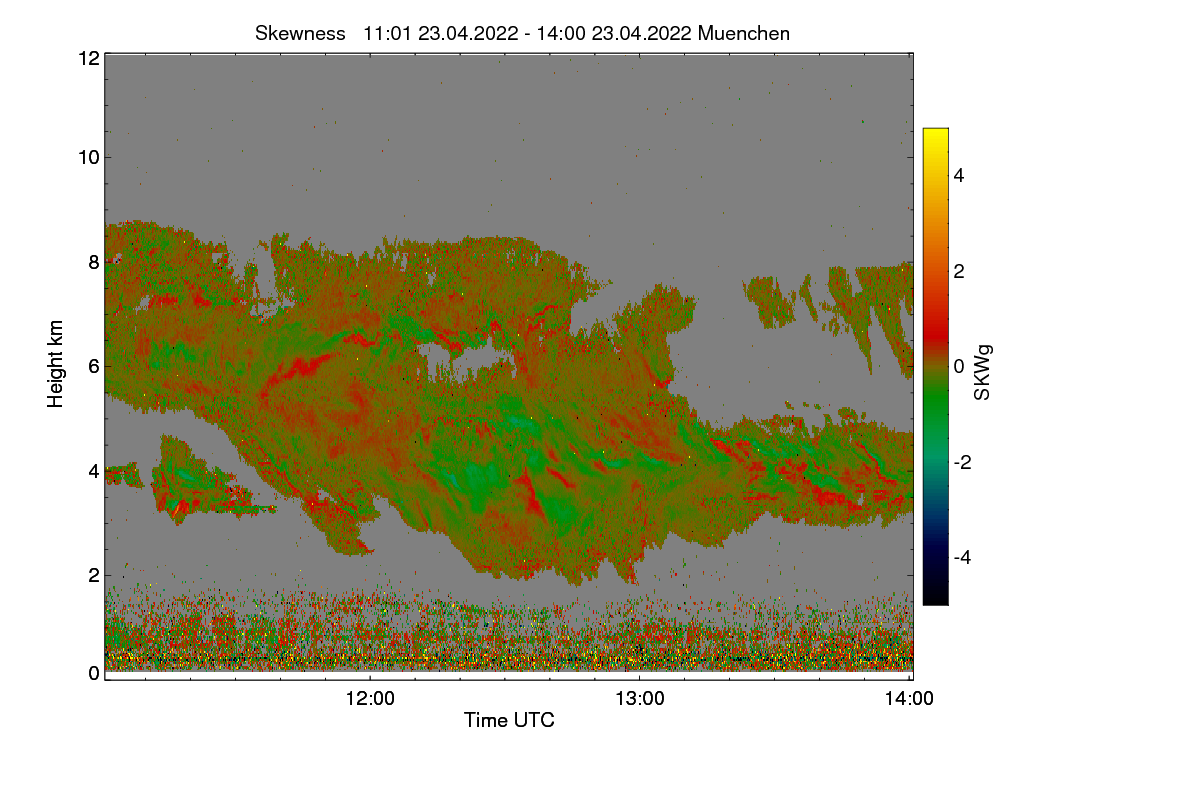Click the height tick label 8

coord(94,263)
